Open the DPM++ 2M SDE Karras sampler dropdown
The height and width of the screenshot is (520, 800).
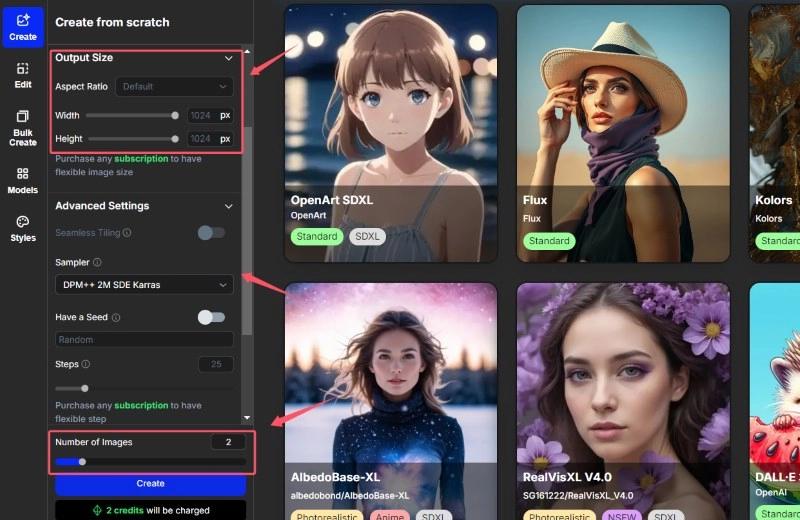[144, 285]
